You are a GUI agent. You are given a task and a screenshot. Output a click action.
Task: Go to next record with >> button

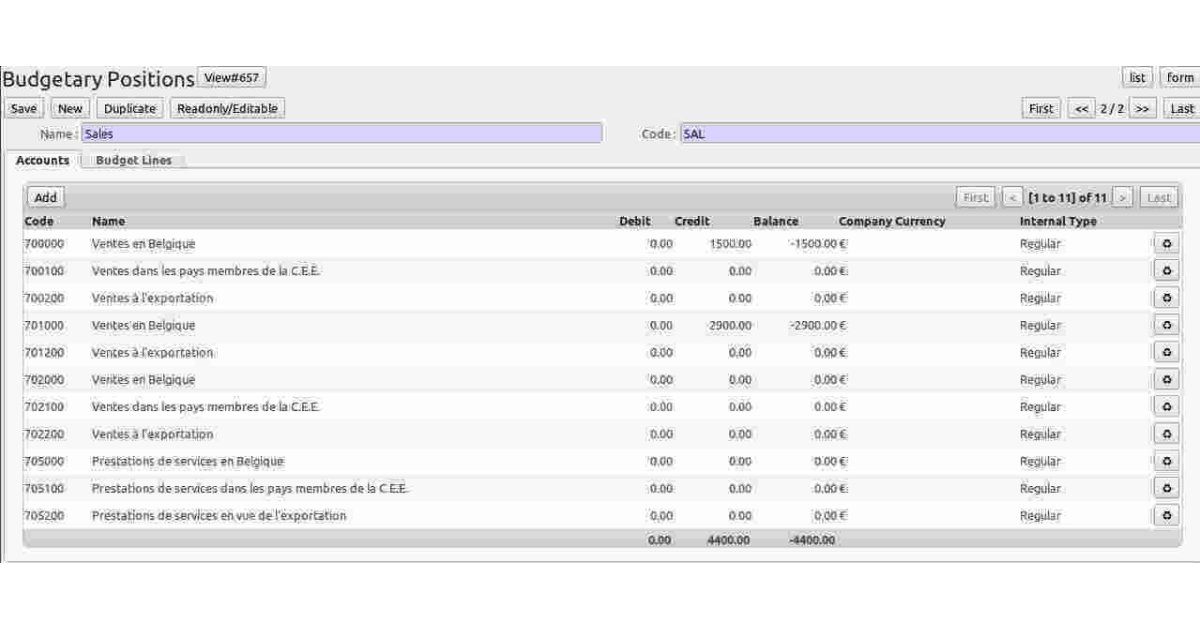(1143, 108)
